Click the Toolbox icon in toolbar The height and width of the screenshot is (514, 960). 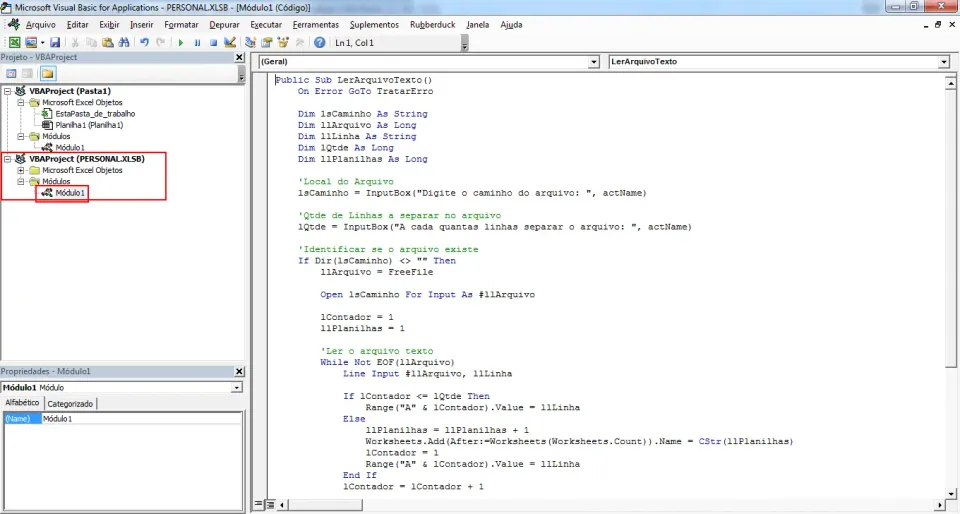[x=299, y=42]
